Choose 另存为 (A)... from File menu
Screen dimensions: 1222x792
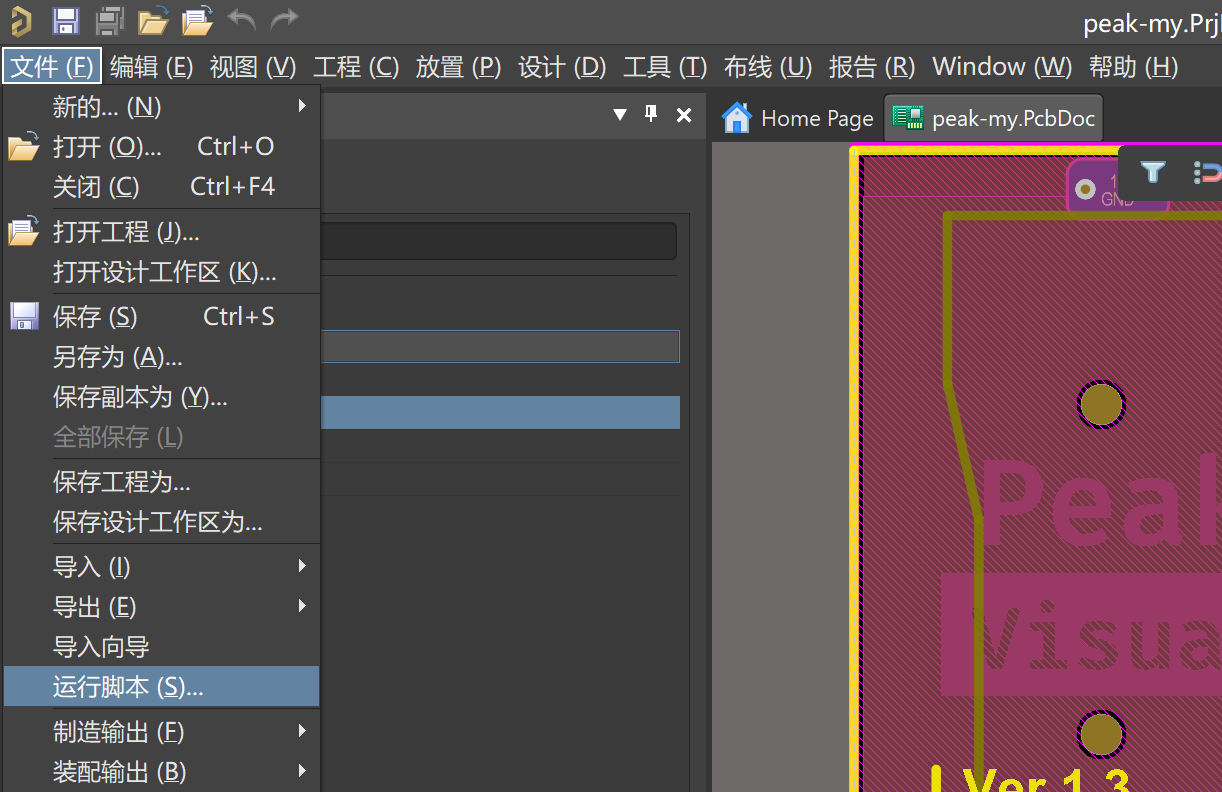(161, 357)
